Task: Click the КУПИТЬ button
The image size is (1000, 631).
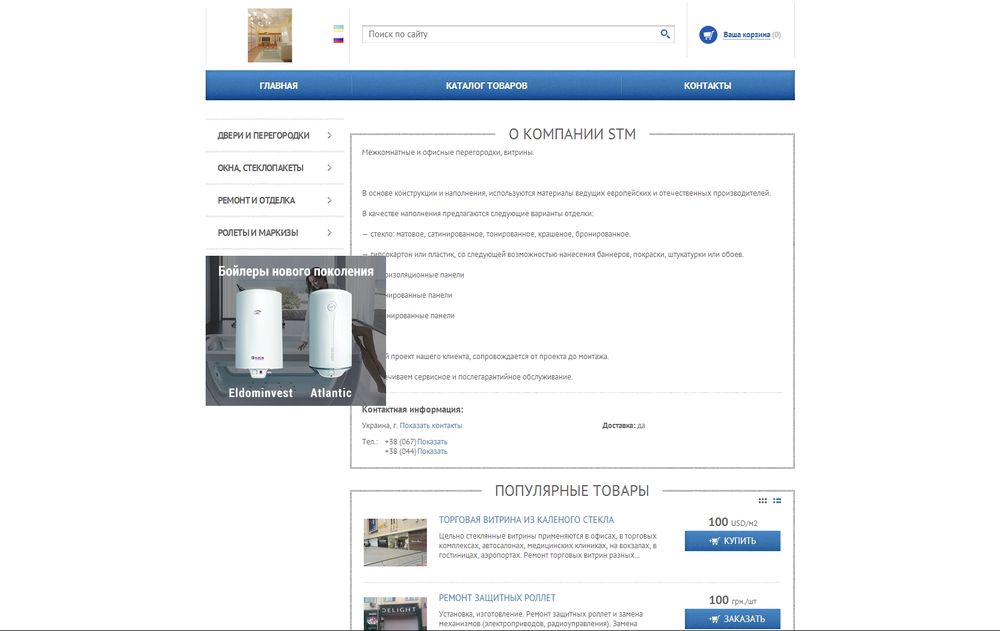Action: coord(732,541)
